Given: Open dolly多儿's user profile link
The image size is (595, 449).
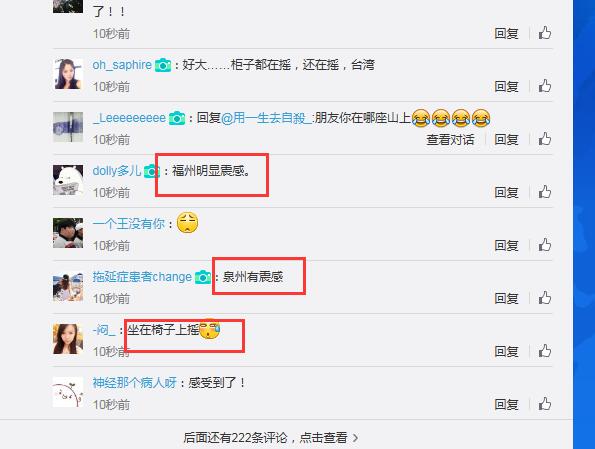Looking at the screenshot, I should (116, 171).
